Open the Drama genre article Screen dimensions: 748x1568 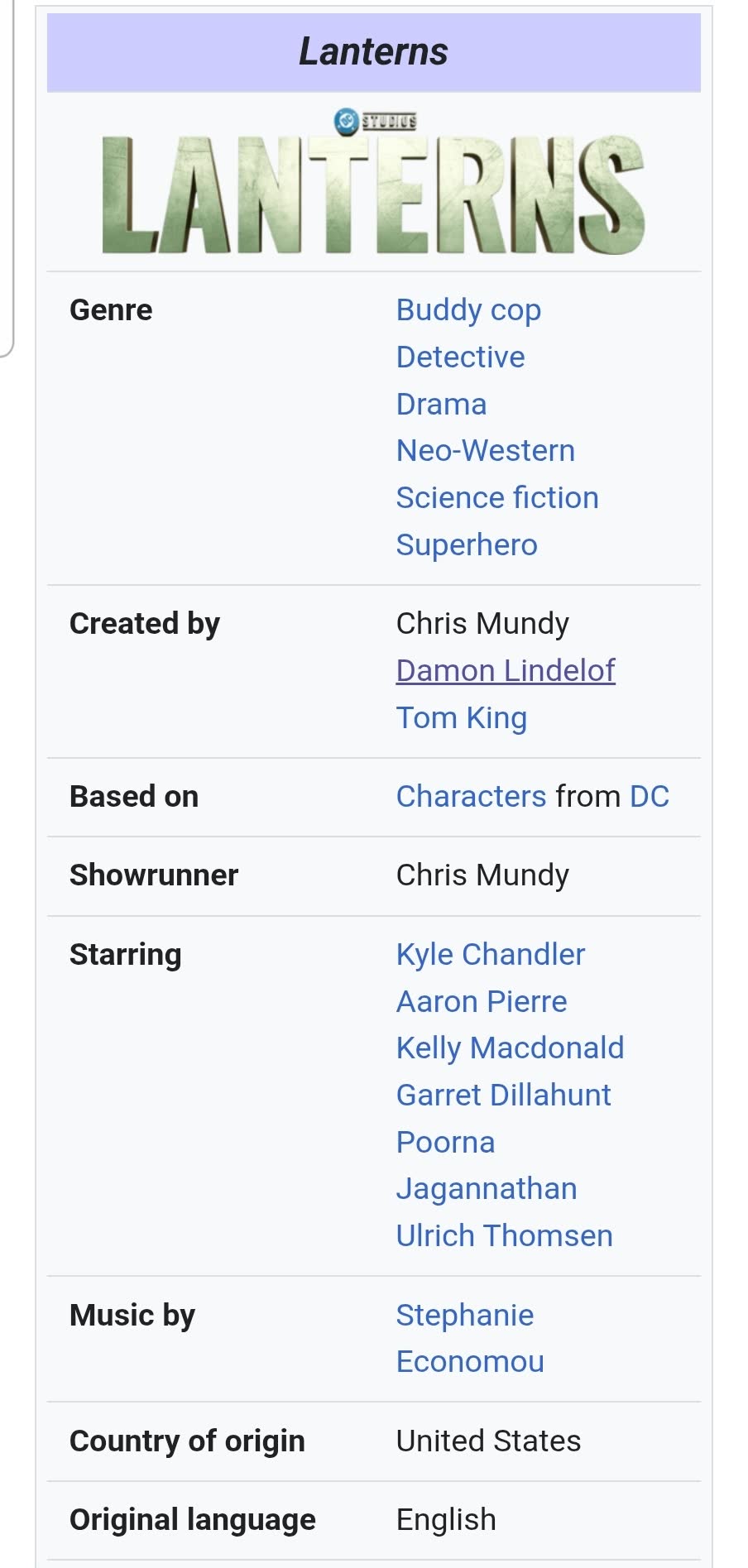pos(441,405)
